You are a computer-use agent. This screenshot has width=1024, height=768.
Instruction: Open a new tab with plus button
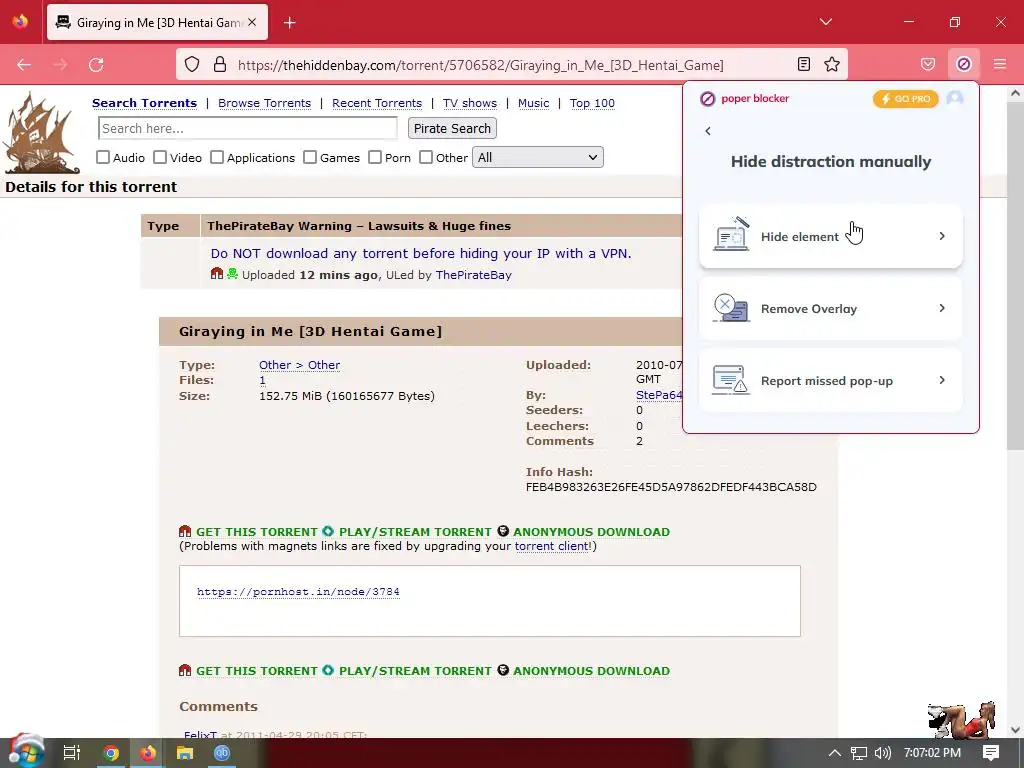point(290,23)
